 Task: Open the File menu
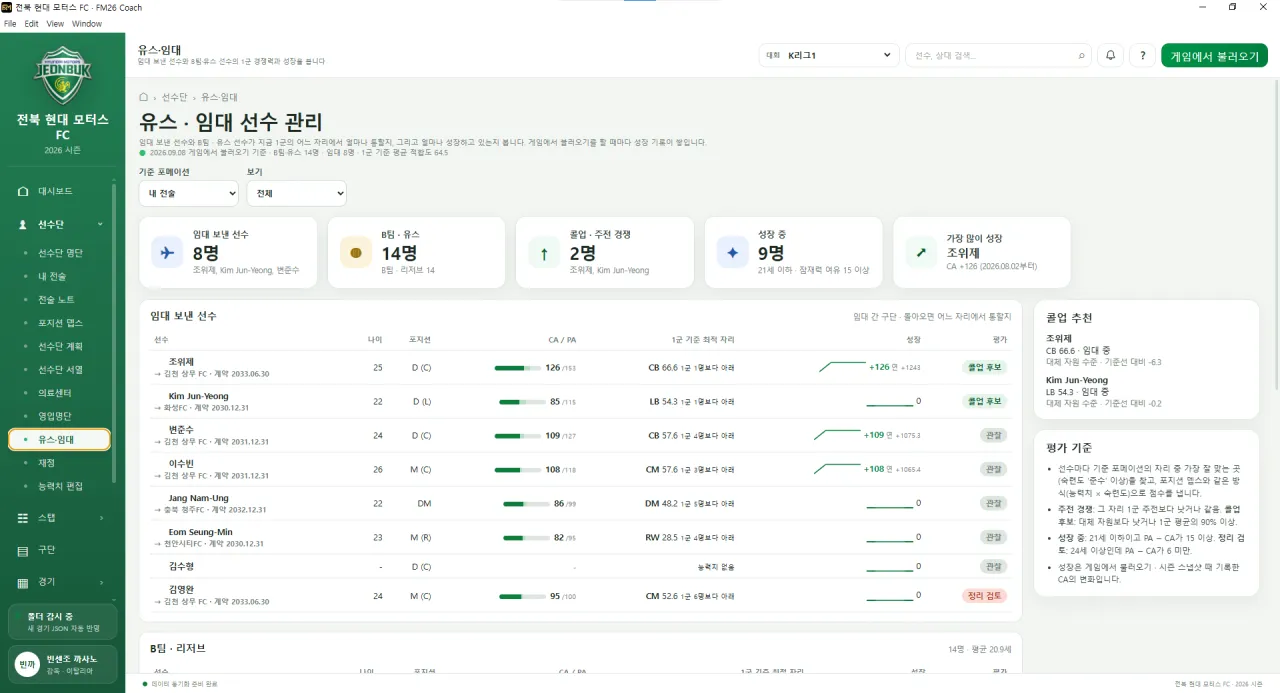click(10, 23)
